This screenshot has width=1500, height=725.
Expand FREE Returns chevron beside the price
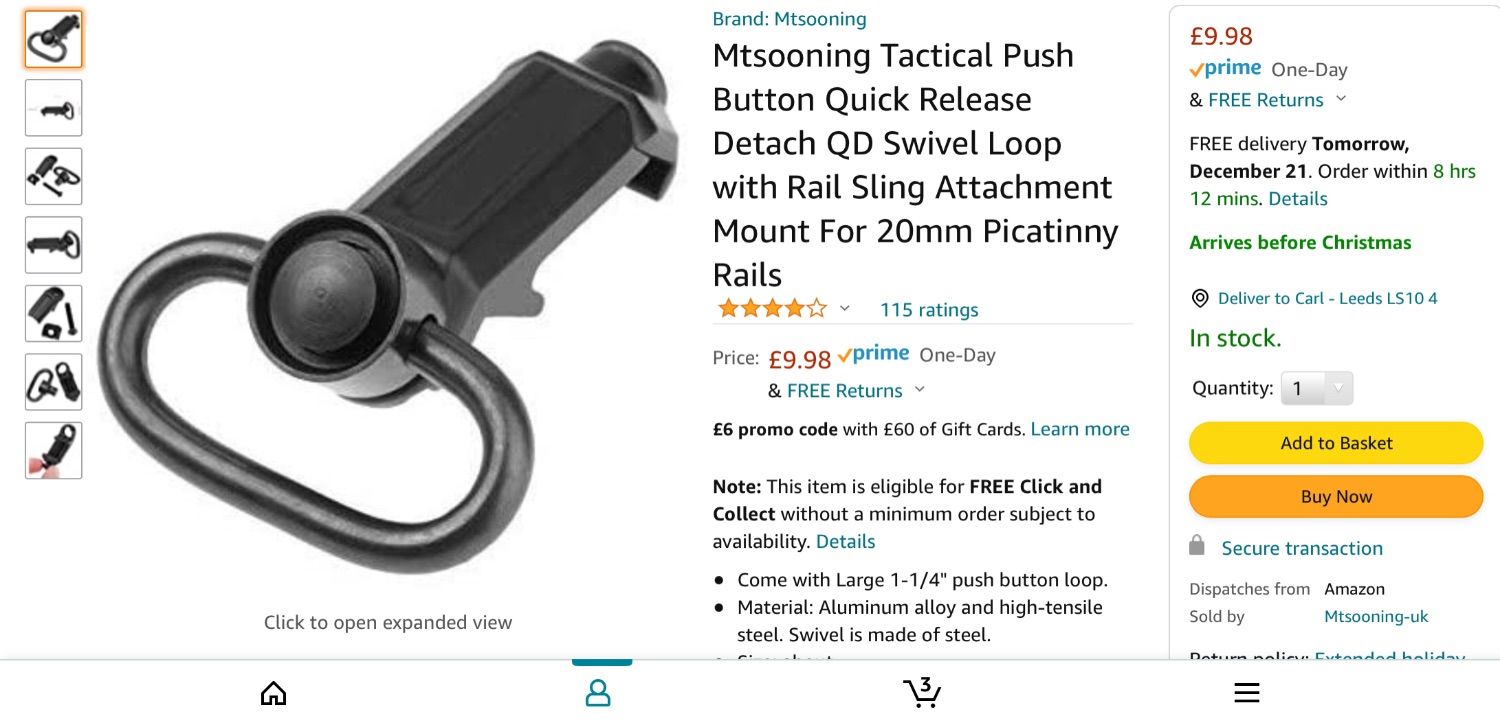click(920, 390)
